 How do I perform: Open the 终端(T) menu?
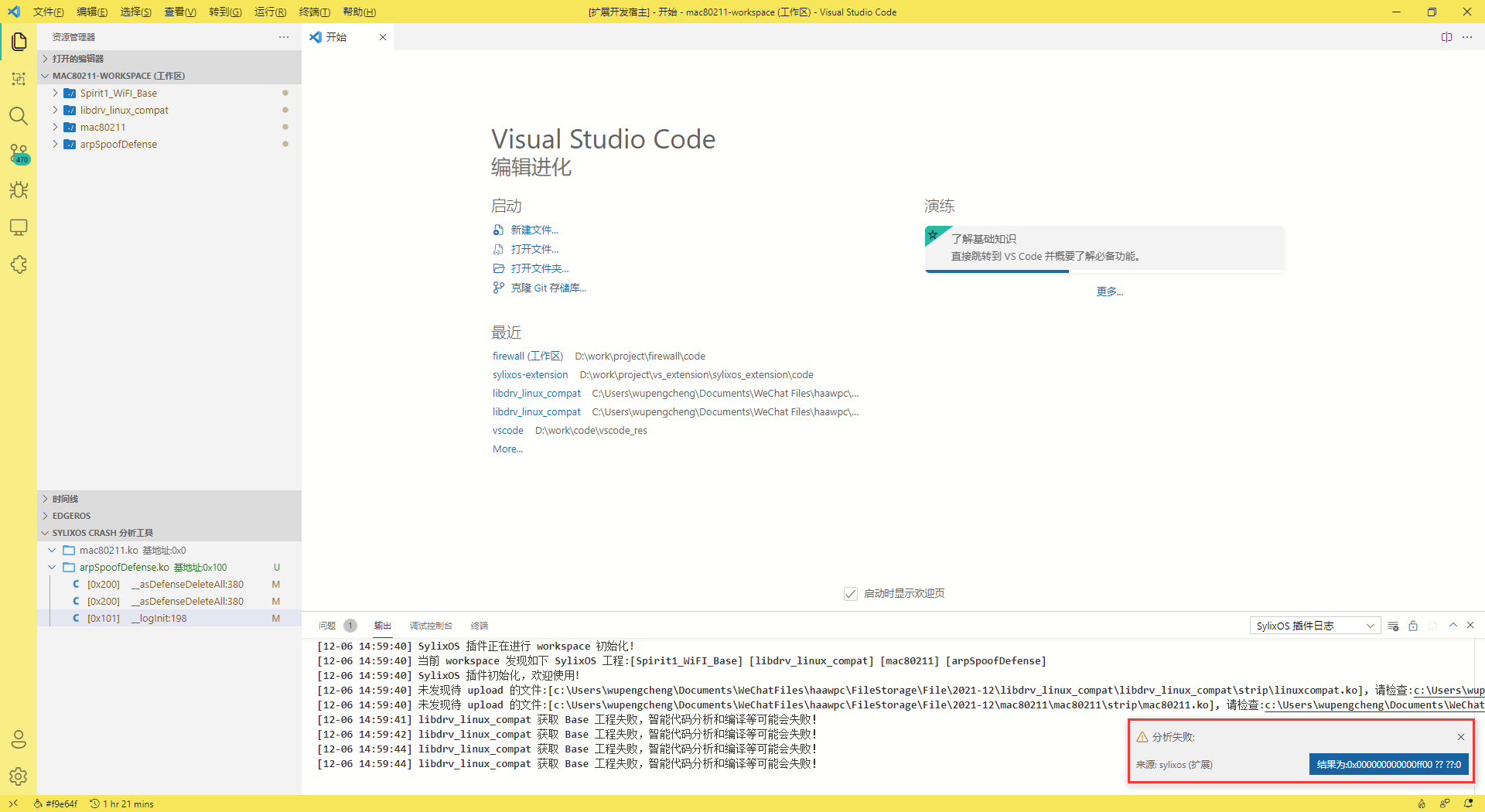(x=314, y=12)
